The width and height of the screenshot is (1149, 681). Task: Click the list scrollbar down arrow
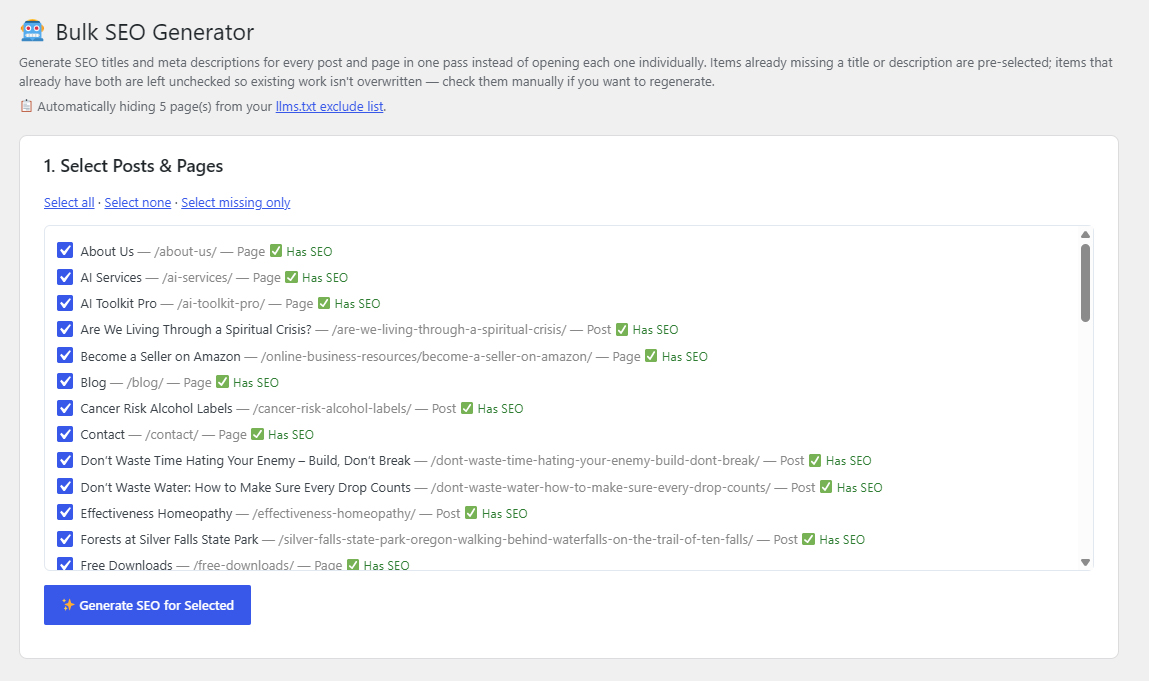1085,562
